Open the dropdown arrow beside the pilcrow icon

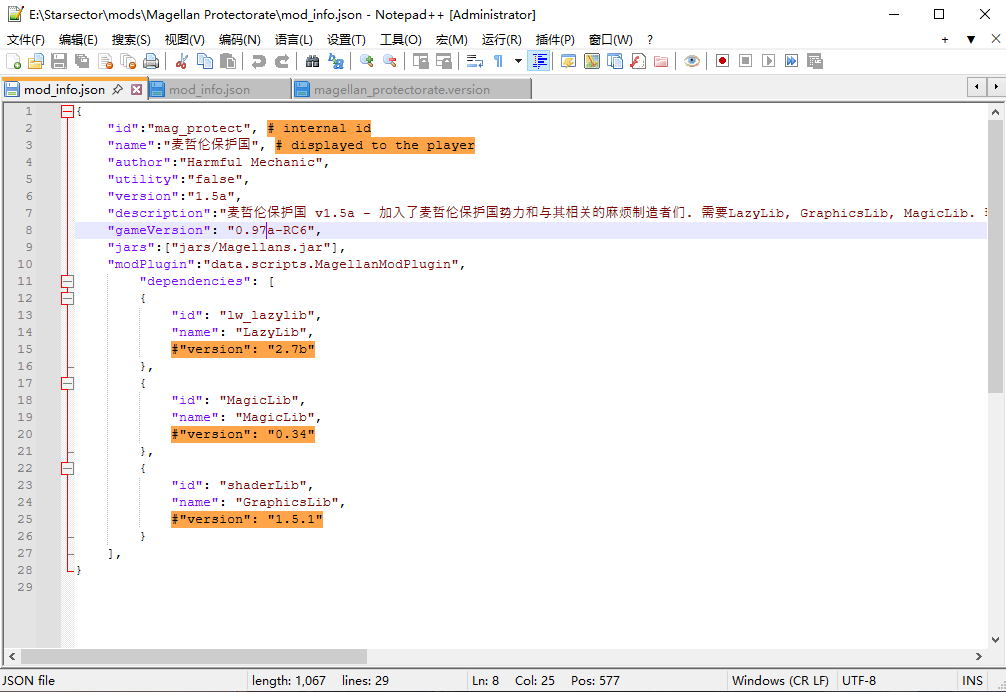click(518, 61)
